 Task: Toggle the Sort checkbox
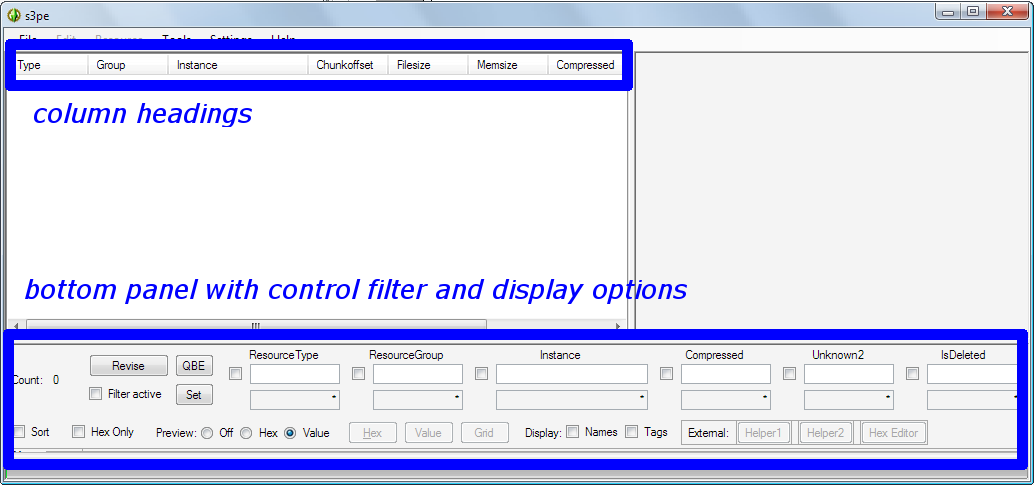pos(20,432)
